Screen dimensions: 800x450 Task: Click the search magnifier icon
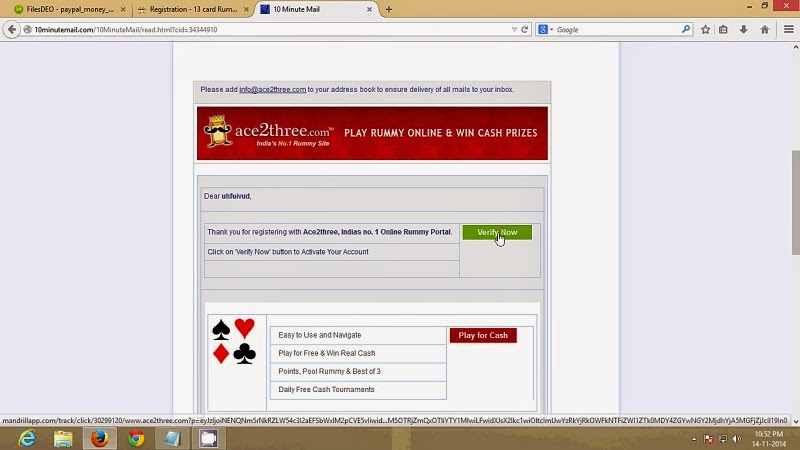(686, 29)
